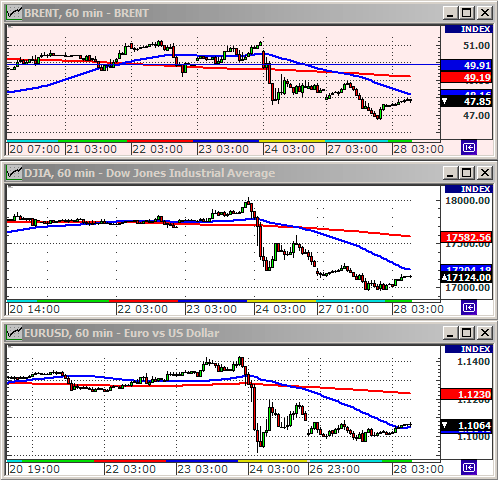
Task: Click the 17124.00 current price marker
Action: tap(466, 277)
